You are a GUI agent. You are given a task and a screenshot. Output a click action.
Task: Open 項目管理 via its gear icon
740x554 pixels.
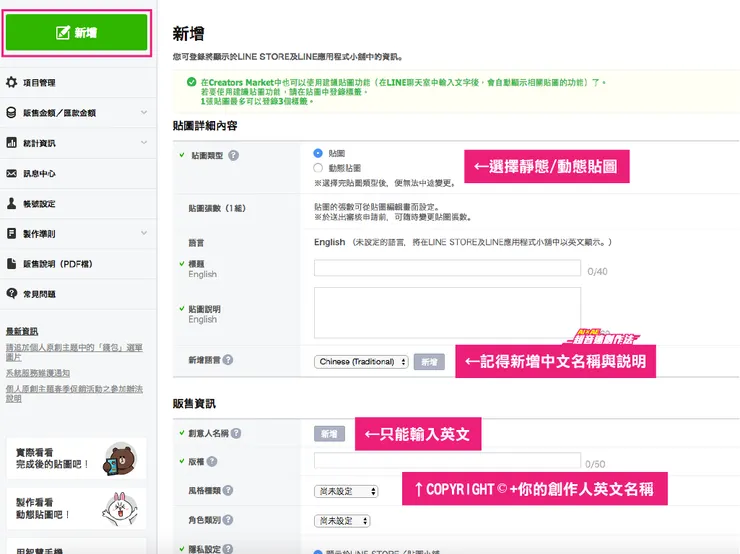[x=11, y=83]
